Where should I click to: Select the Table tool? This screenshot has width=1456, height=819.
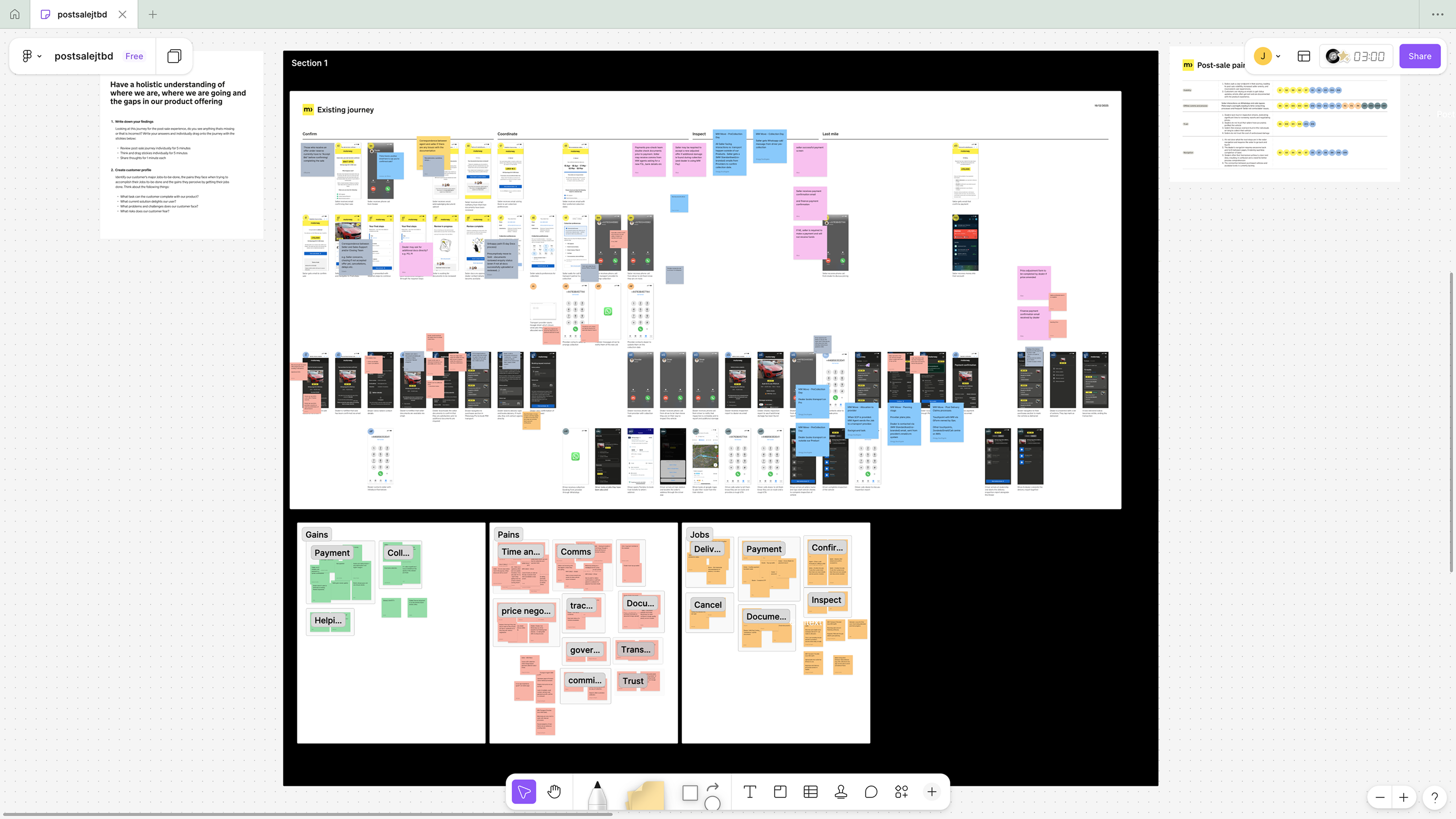click(x=810, y=792)
